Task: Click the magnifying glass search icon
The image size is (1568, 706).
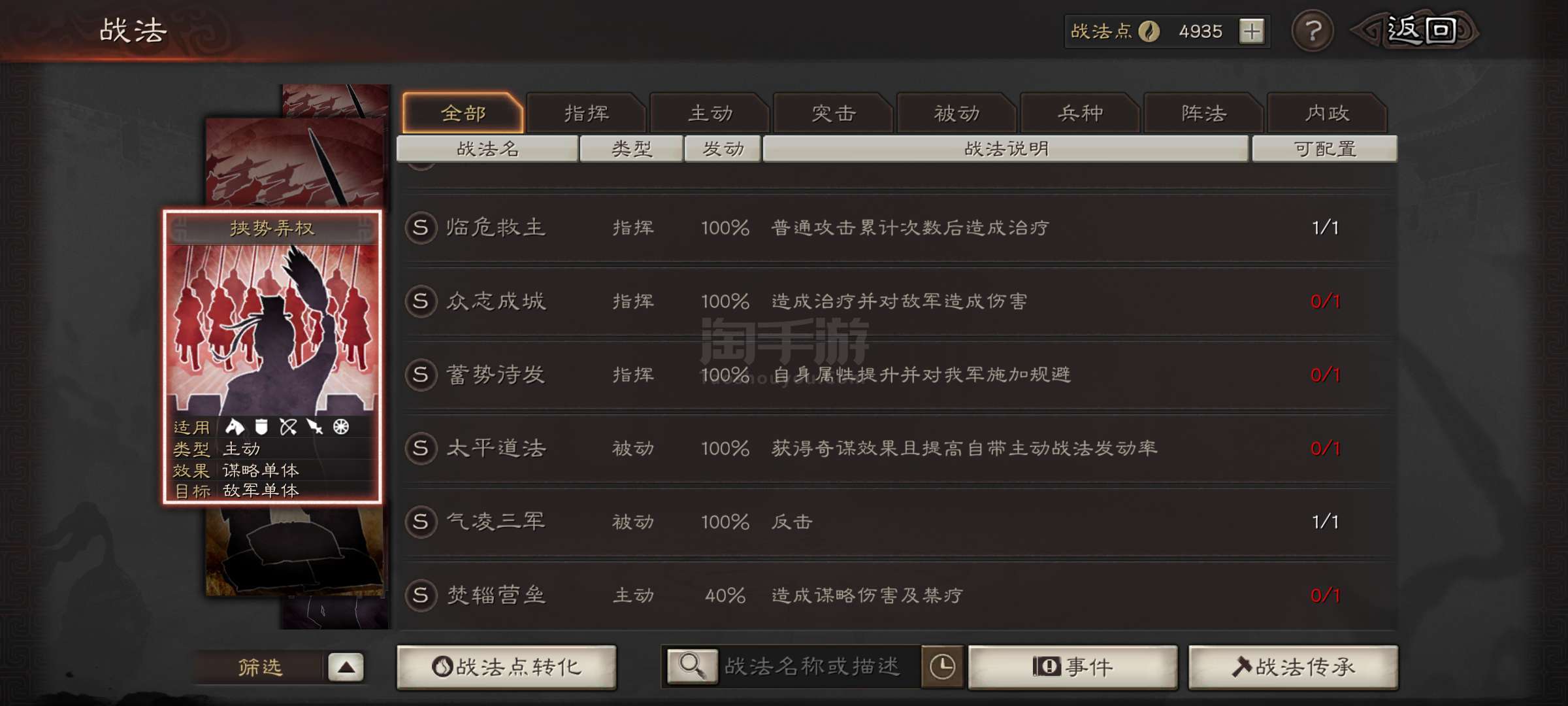Action: pos(692,667)
